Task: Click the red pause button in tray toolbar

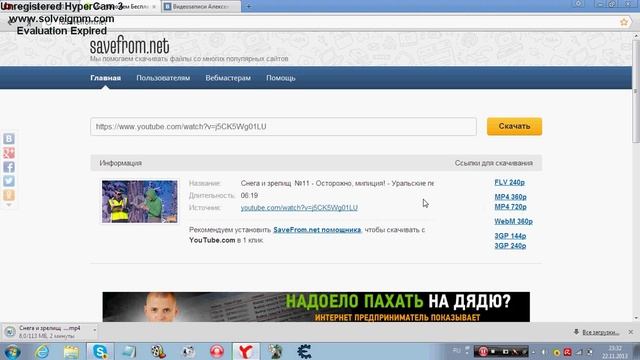Action: click(x=483, y=351)
